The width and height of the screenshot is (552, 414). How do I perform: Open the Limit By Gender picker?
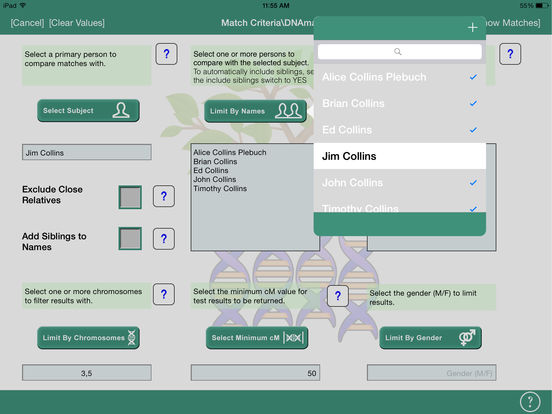[431, 338]
